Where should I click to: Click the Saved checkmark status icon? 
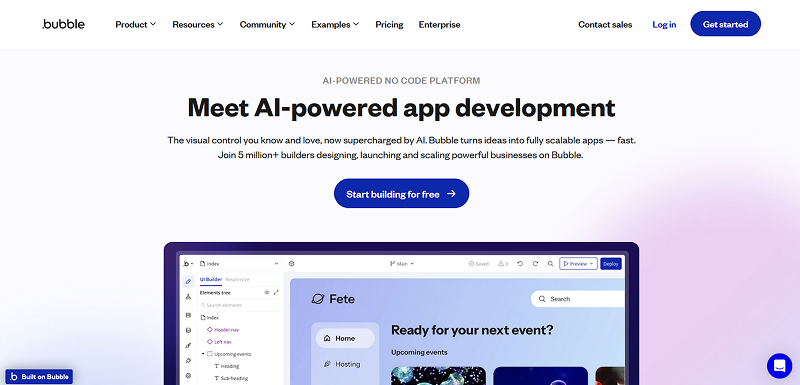(471, 264)
